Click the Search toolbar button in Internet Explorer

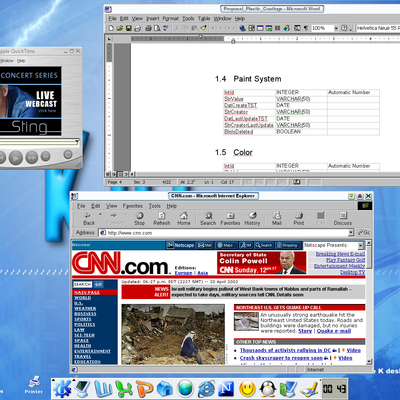[208, 219]
